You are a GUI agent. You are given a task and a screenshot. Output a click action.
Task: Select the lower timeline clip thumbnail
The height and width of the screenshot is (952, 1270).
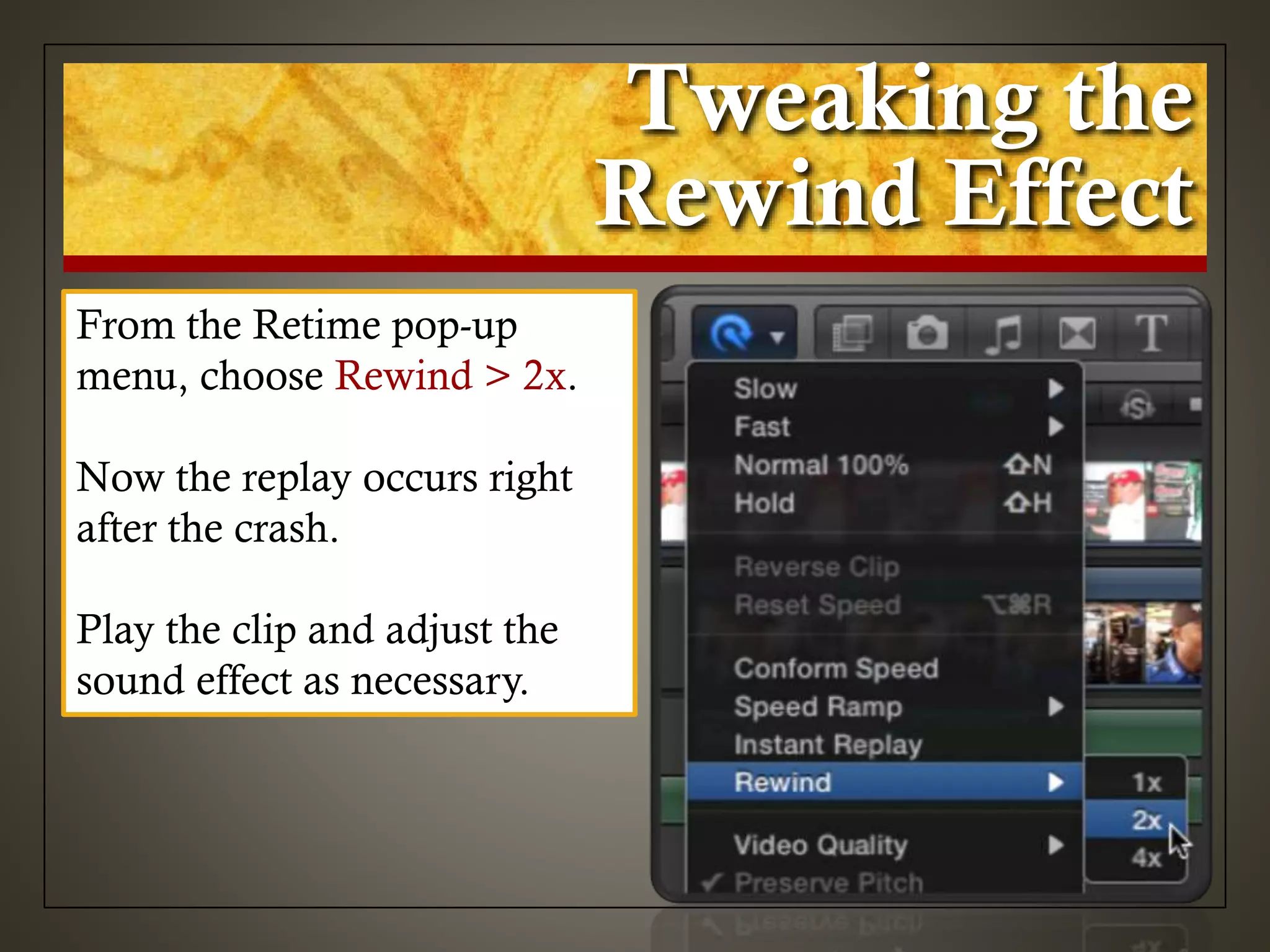[x=1142, y=643]
